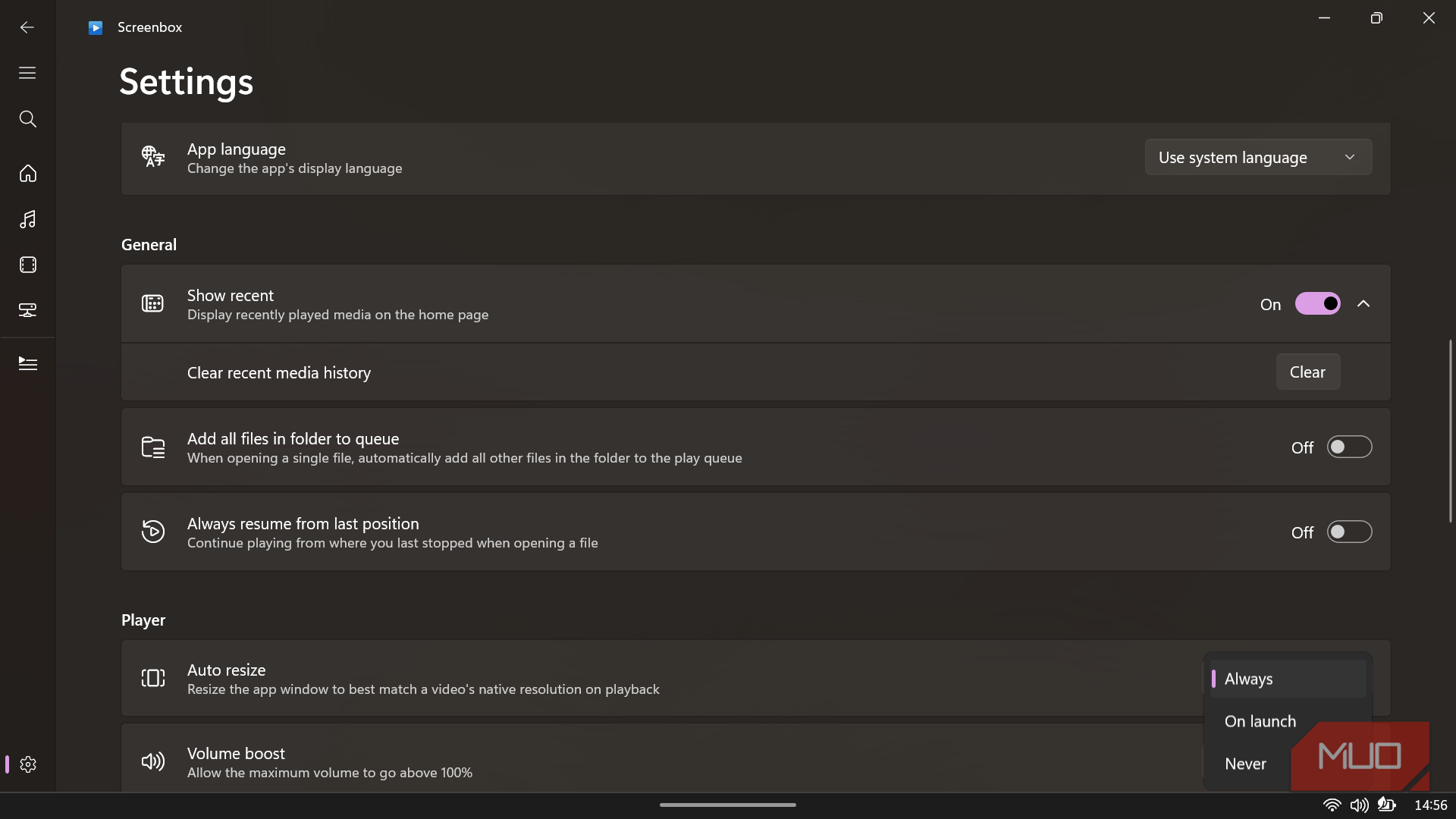The height and width of the screenshot is (819, 1456).
Task: Open the search icon in sidebar
Action: 27,119
